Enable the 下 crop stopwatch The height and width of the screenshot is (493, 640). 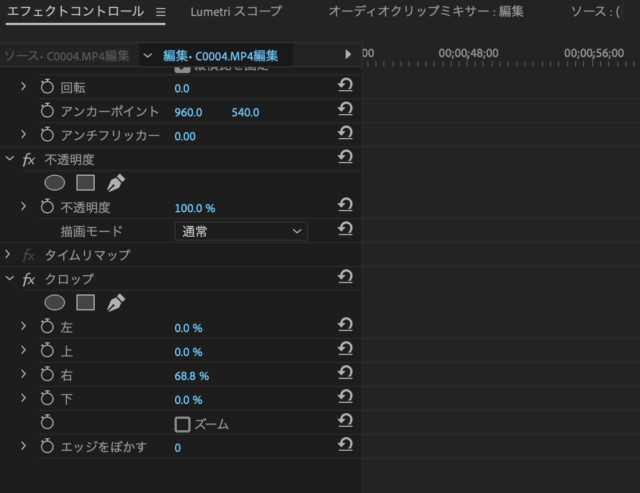(x=47, y=398)
